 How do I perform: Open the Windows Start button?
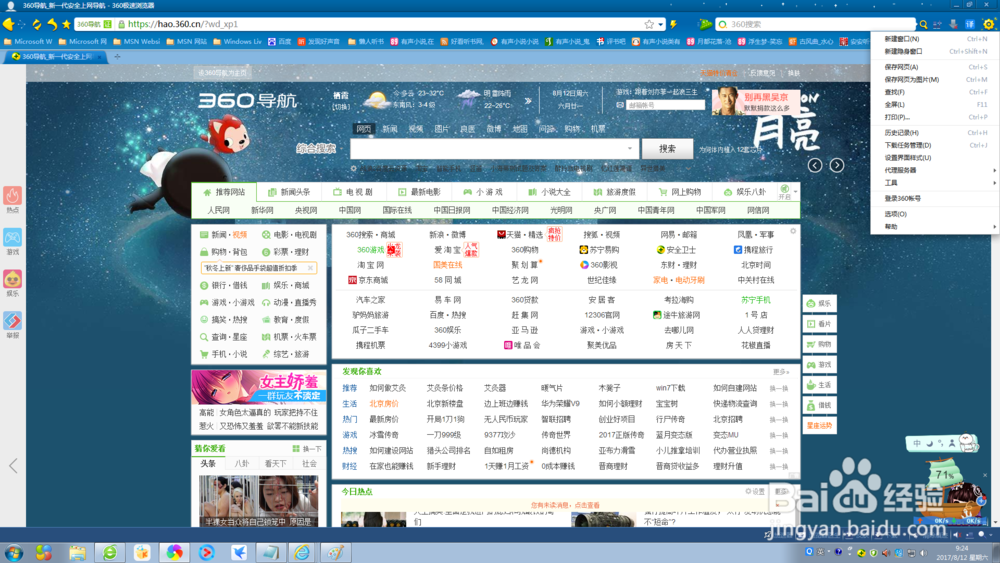tap(13, 552)
